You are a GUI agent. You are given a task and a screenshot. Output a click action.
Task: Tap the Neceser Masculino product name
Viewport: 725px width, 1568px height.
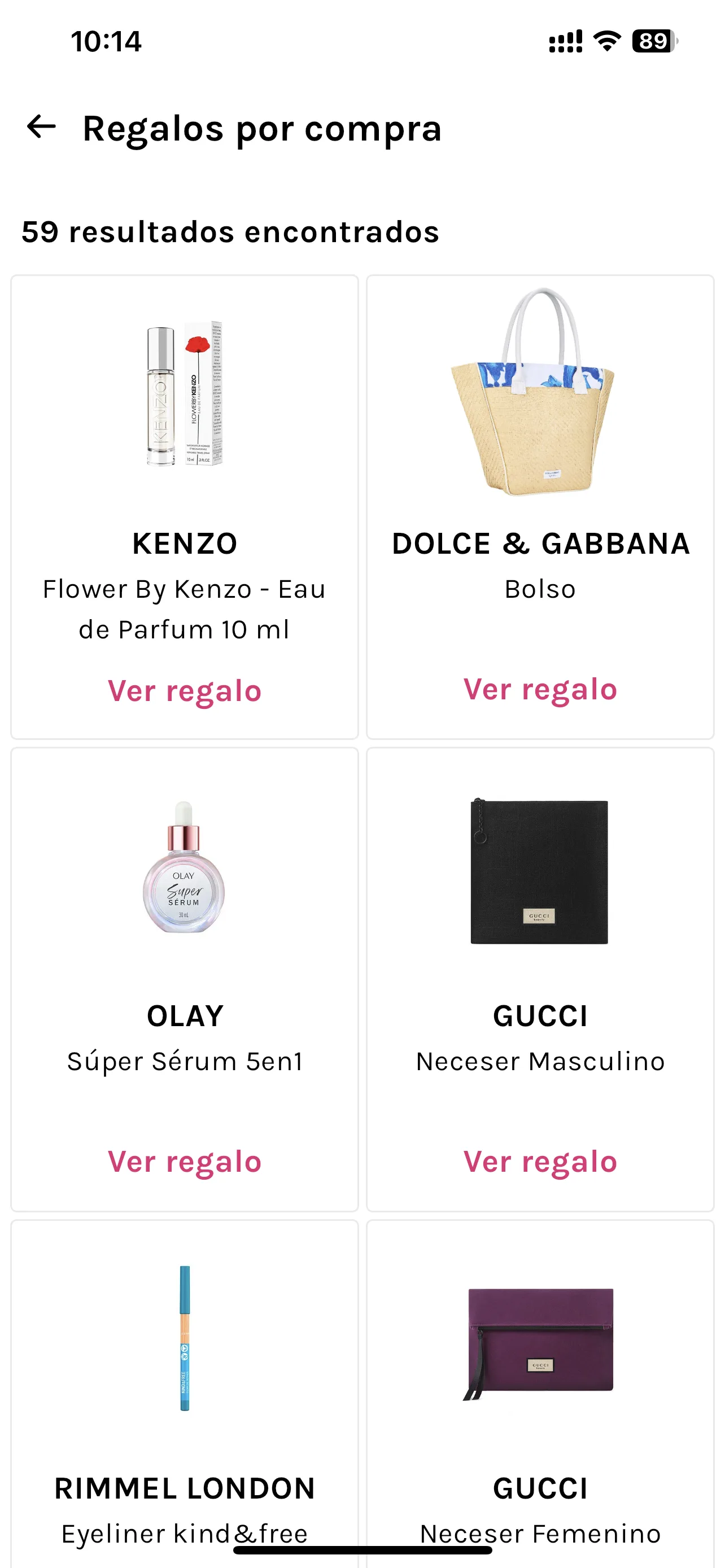[540, 1062]
